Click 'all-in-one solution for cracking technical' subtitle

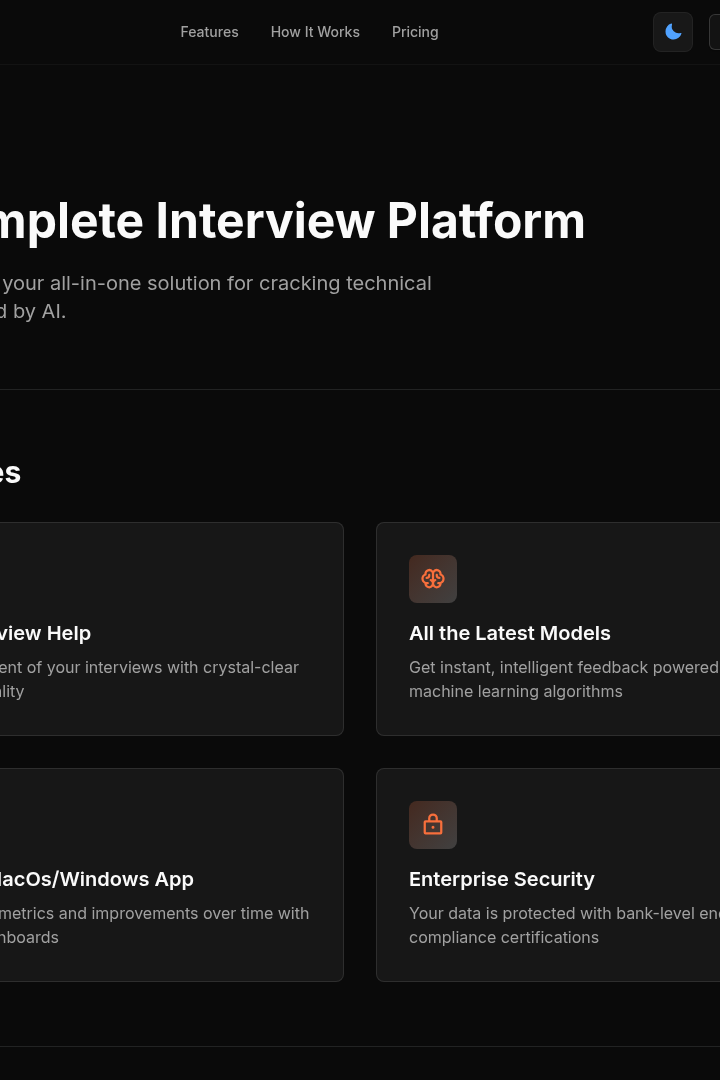coord(240,283)
